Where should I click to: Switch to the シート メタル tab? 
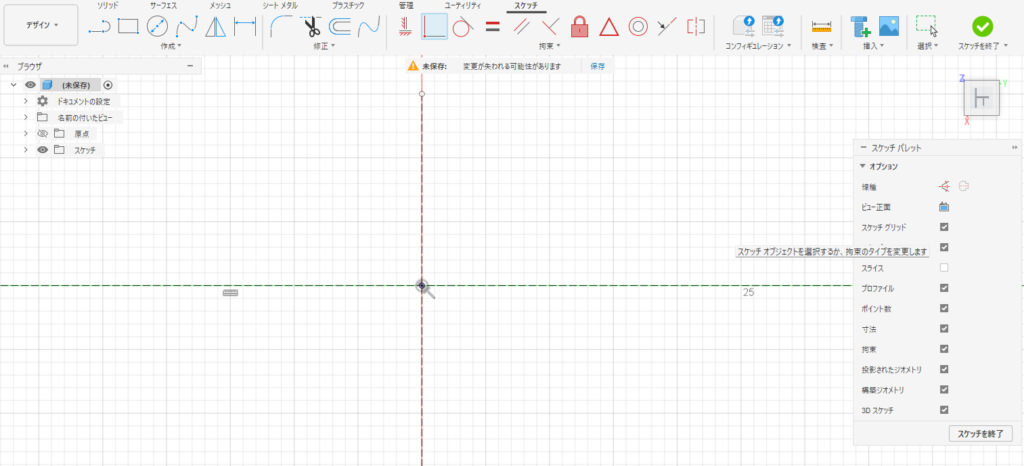point(280,5)
